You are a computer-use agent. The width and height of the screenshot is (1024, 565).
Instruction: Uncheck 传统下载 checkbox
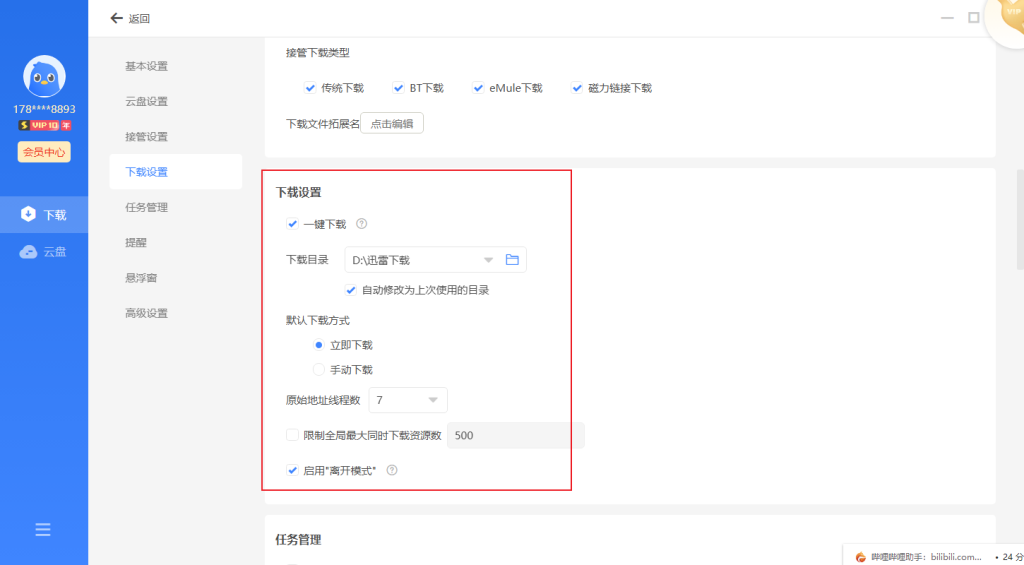(310, 88)
